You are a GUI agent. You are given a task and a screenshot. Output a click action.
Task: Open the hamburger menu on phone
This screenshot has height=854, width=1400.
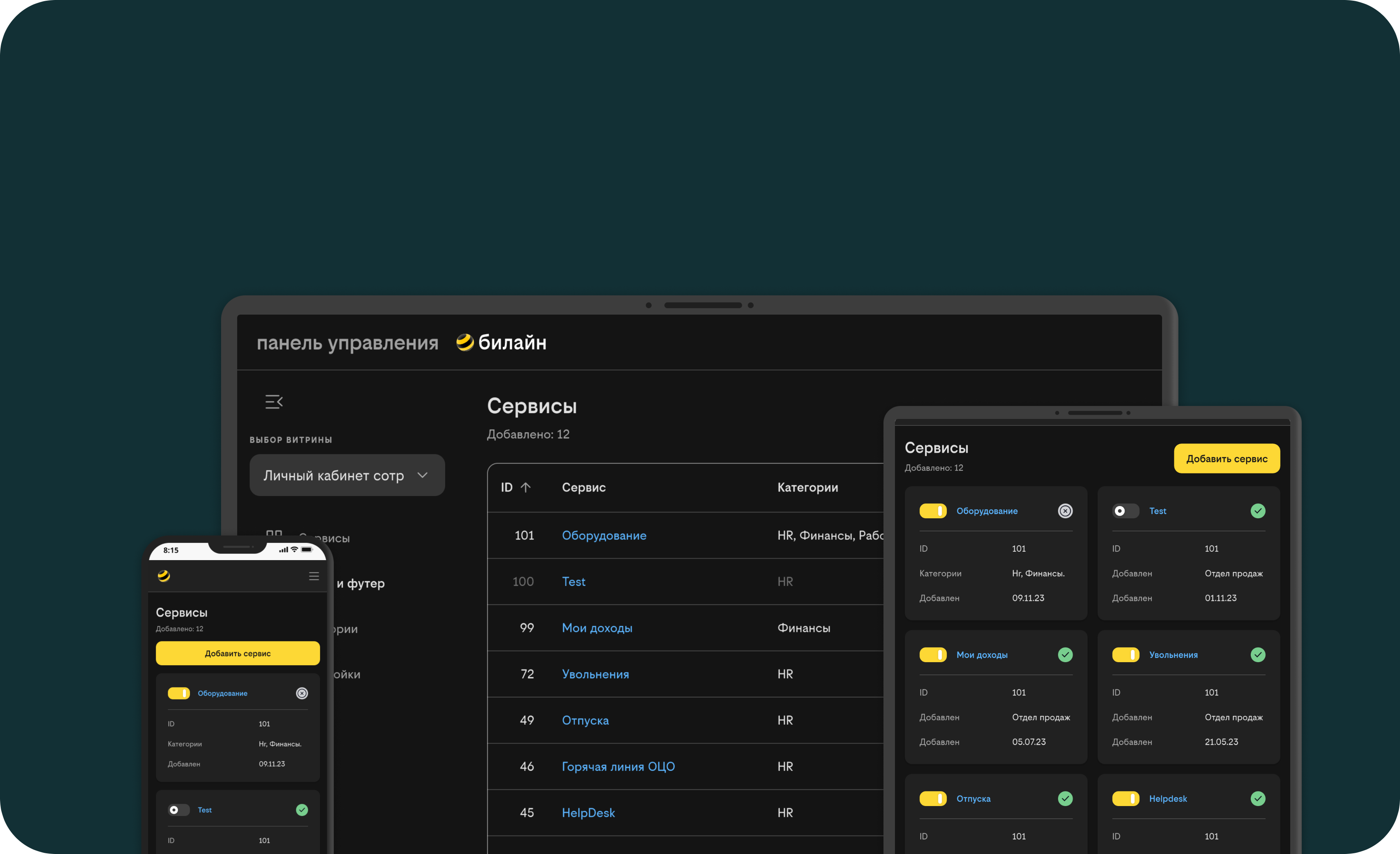click(x=314, y=576)
